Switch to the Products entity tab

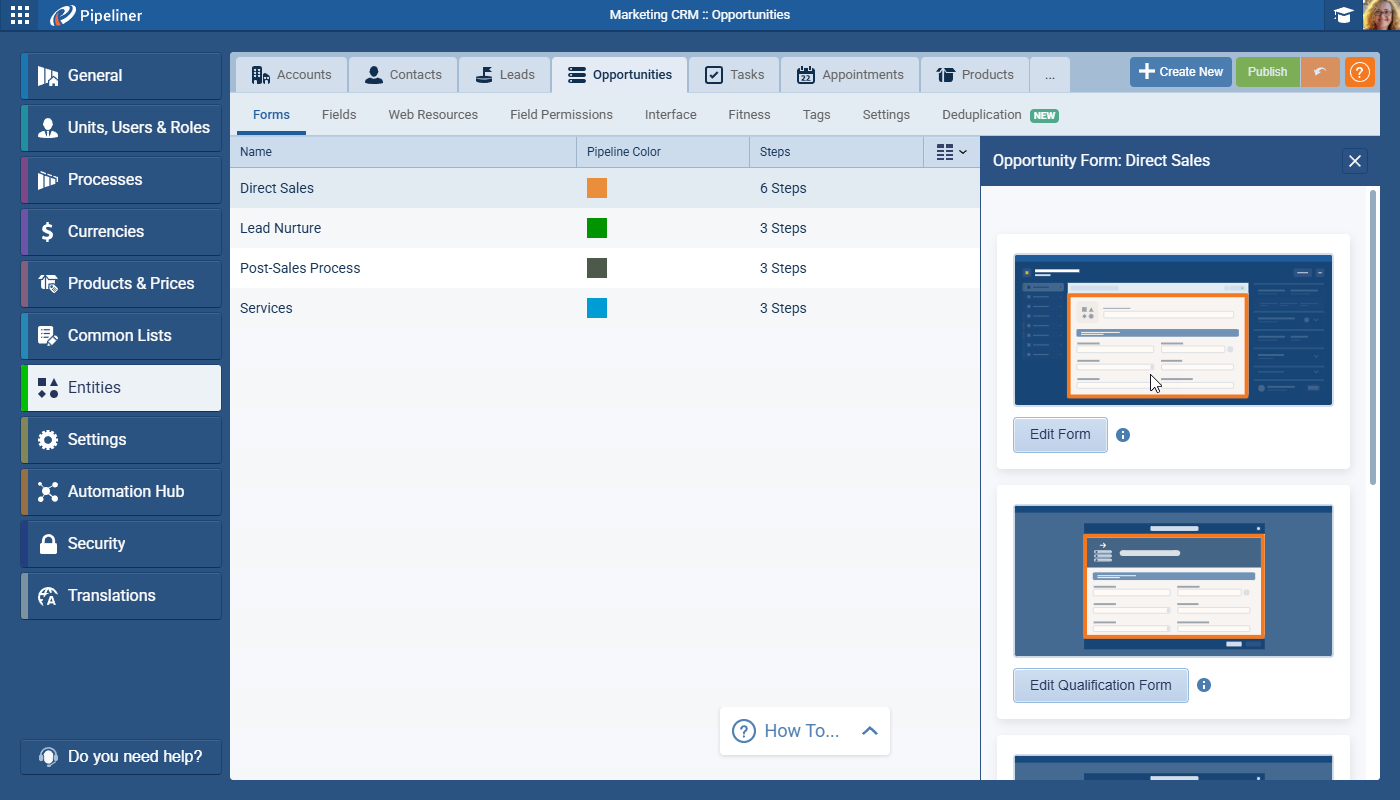[975, 75]
